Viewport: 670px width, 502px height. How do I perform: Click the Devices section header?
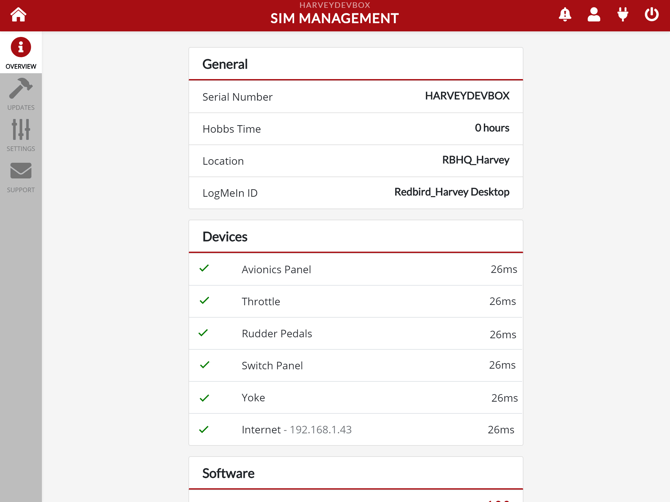(x=225, y=237)
